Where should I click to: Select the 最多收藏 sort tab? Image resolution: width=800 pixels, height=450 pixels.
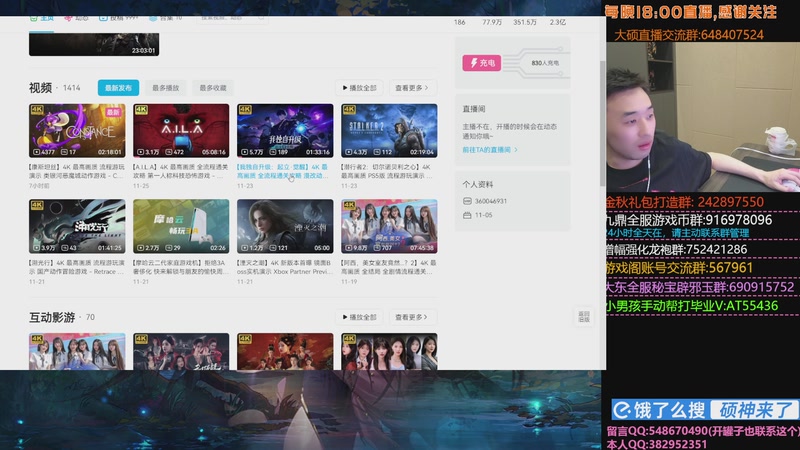coord(213,88)
